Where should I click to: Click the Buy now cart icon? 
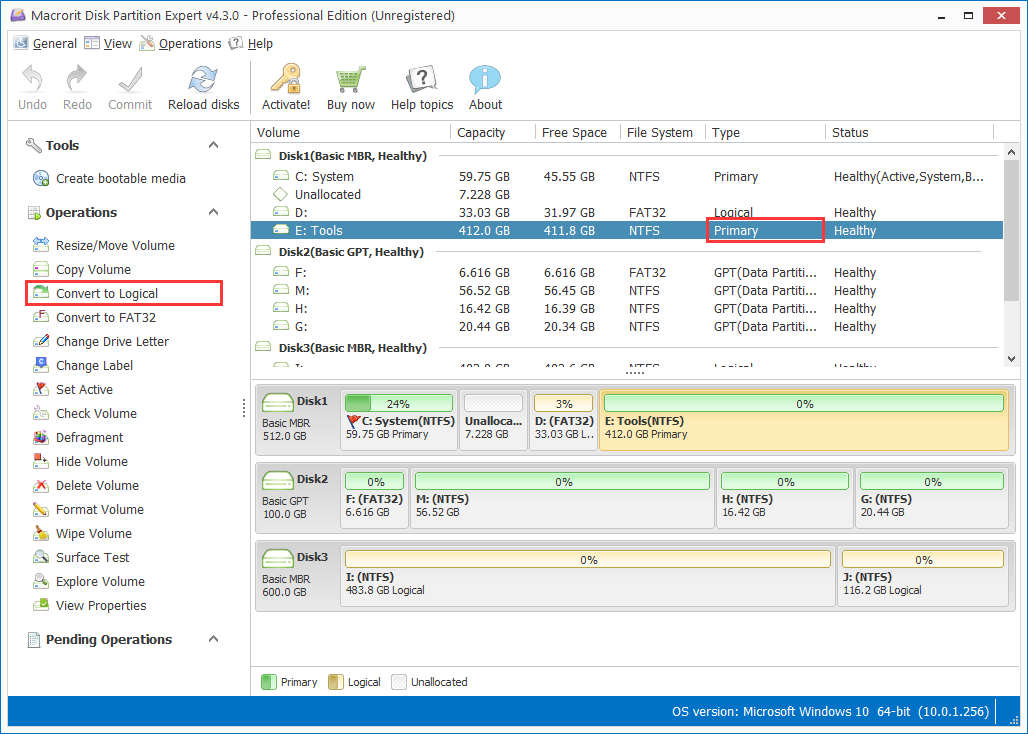(x=351, y=80)
